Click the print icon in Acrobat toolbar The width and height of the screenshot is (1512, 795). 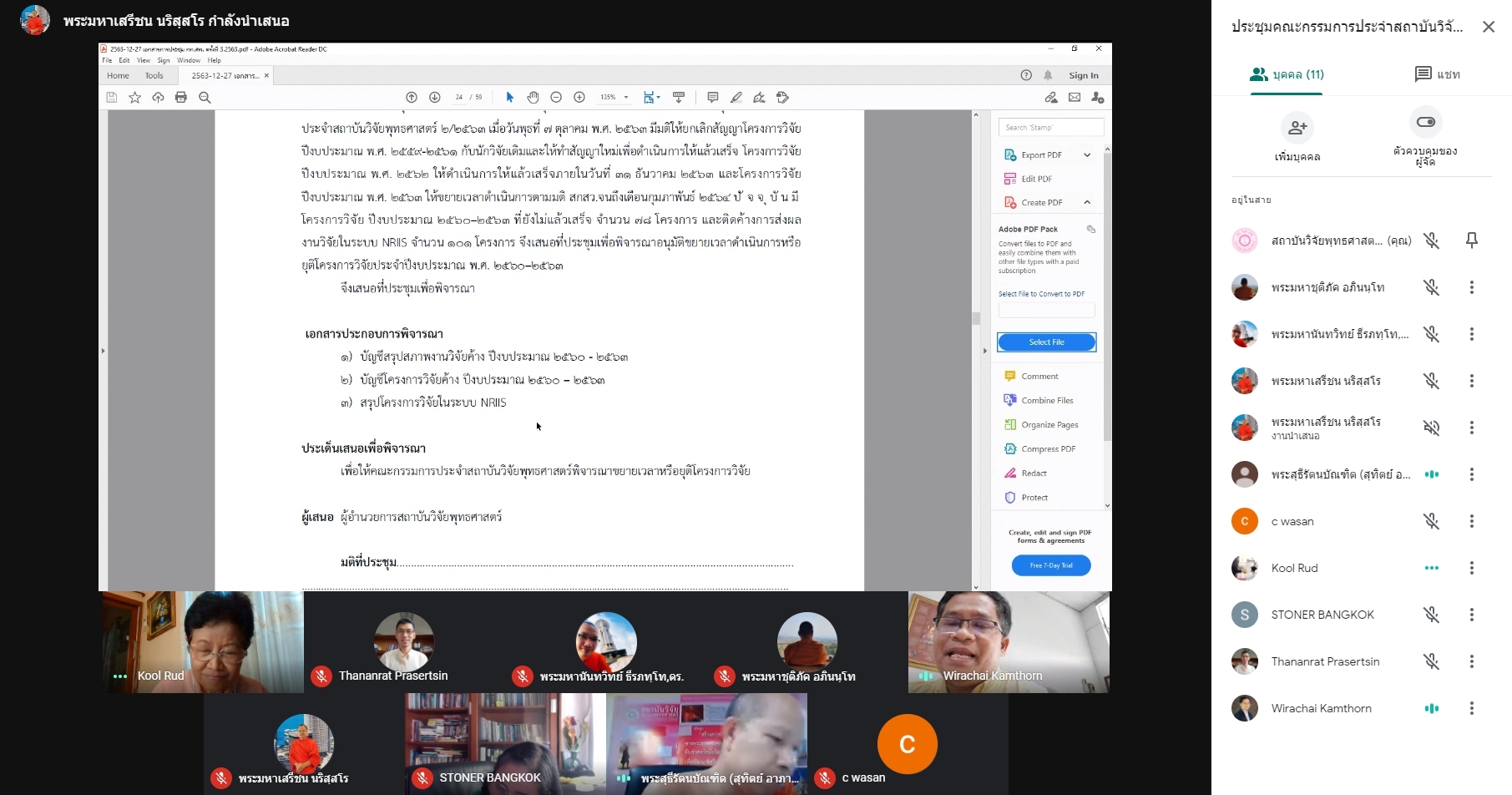point(181,98)
